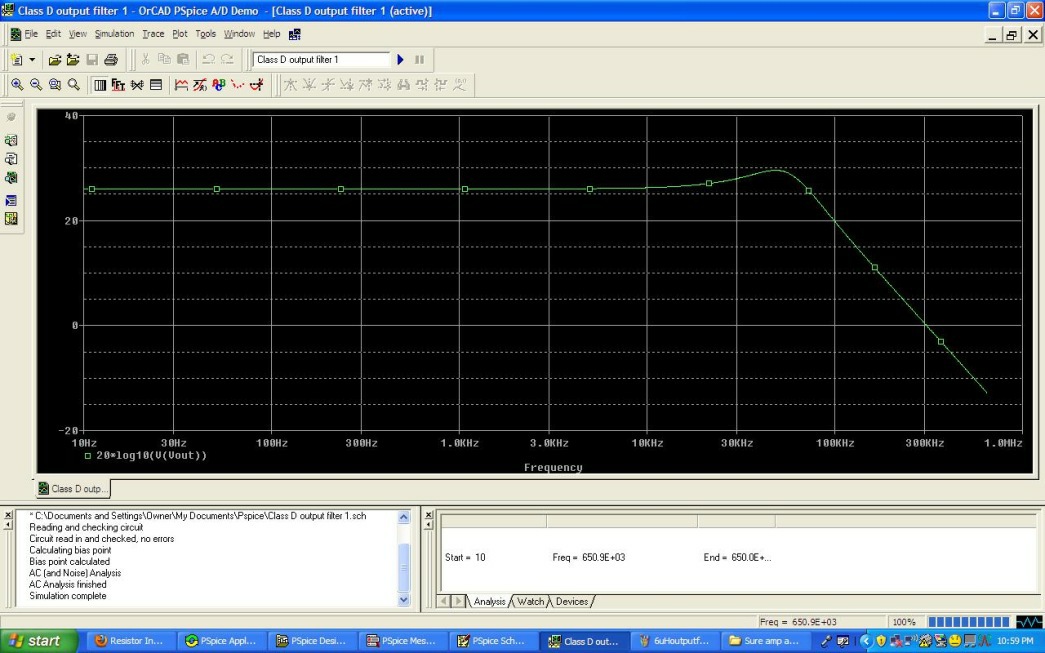The width and height of the screenshot is (1045, 653).
Task: Open the Plot menu
Action: click(x=180, y=34)
